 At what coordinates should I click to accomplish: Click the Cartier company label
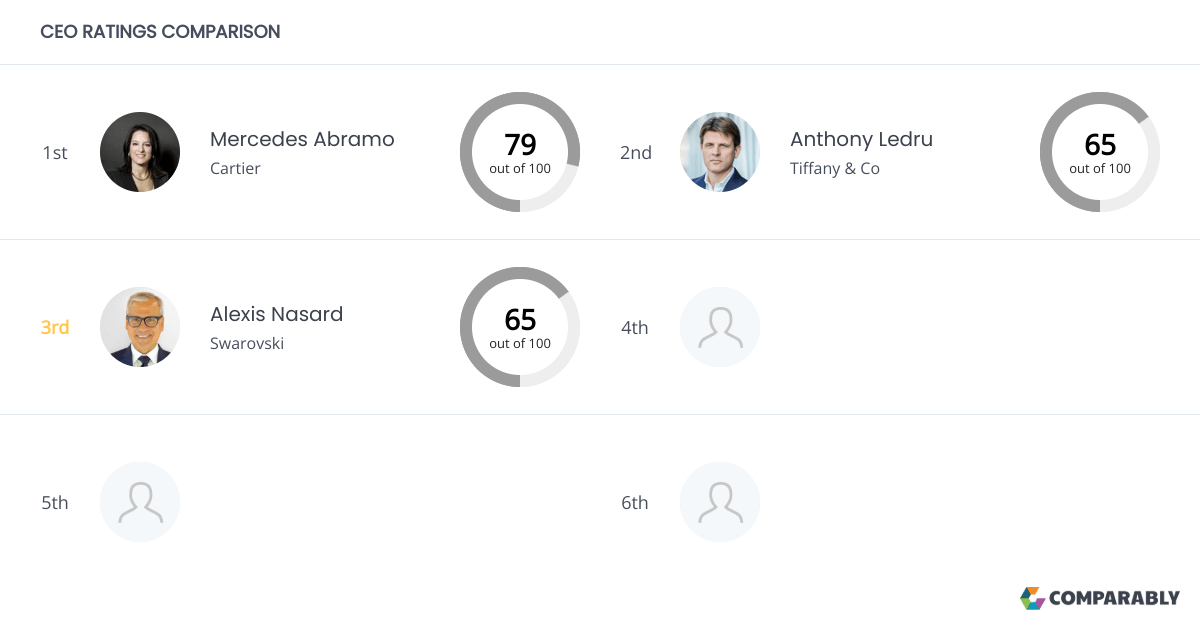[235, 168]
